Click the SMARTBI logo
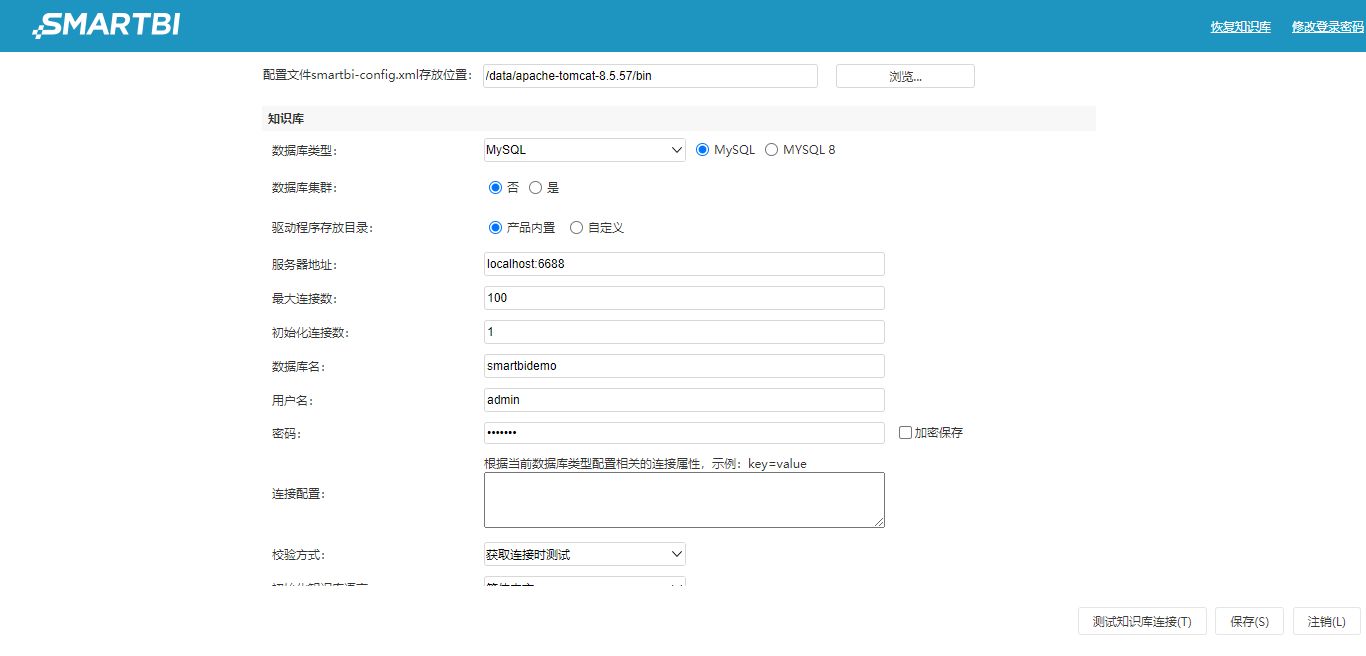This screenshot has width=1366, height=656. click(103, 25)
